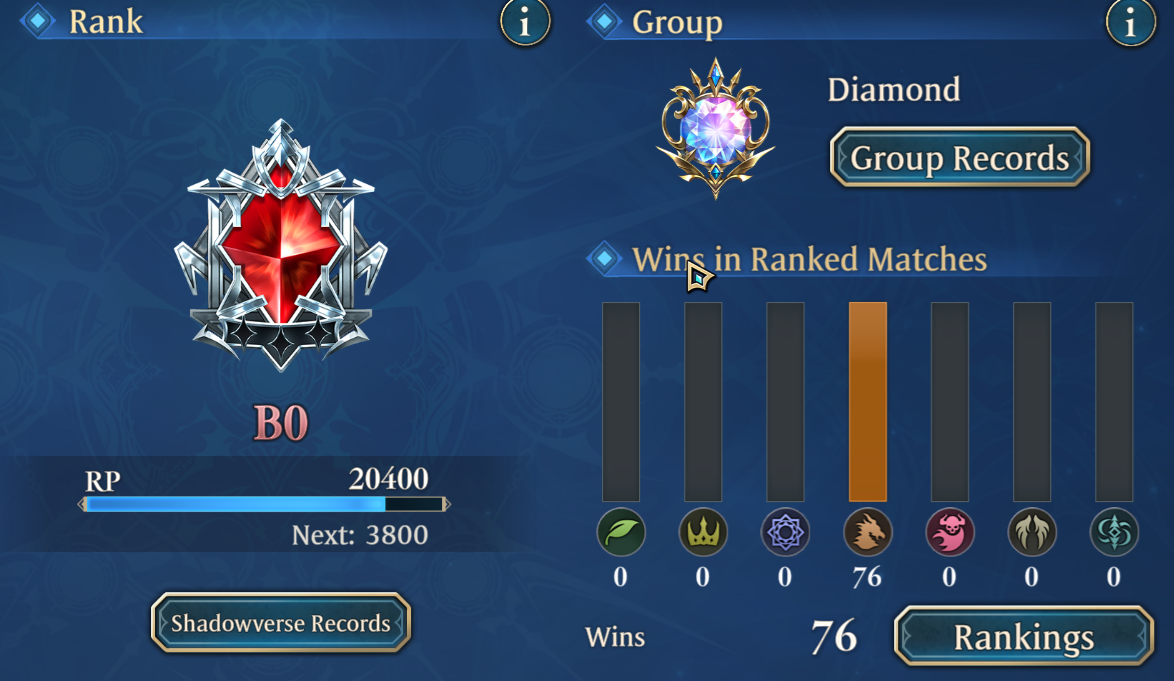1174x681 pixels.
Task: Click the orange Dragoncraft wins bar
Action: [x=868, y=402]
